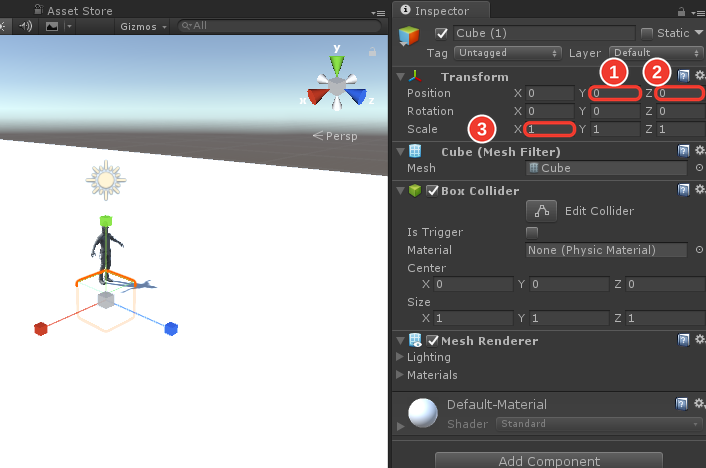This screenshot has width=706, height=468.
Task: Click Position X field
Action: 549,93
